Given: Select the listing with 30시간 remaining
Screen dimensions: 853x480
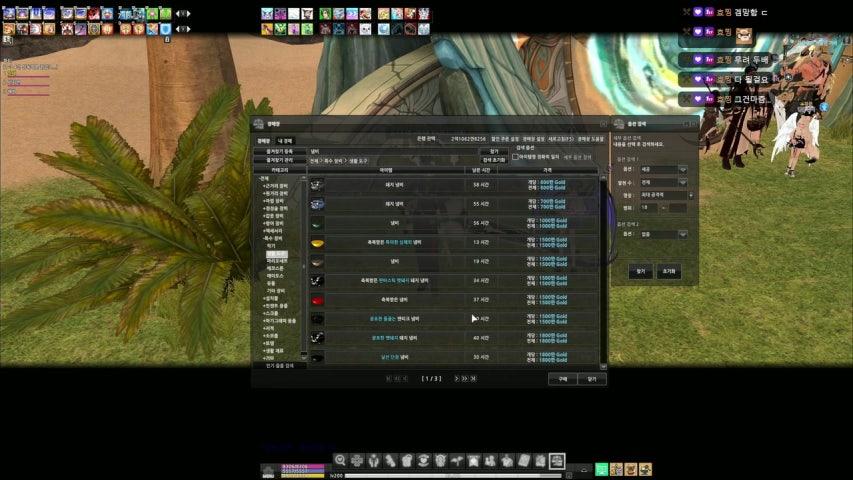Looking at the screenshot, I should 454,357.
